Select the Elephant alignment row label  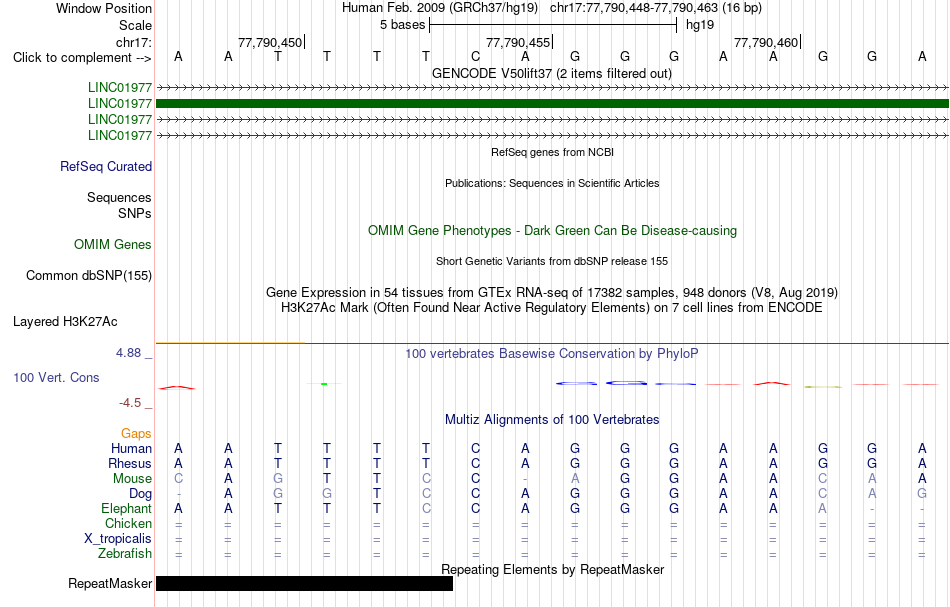tap(126, 509)
